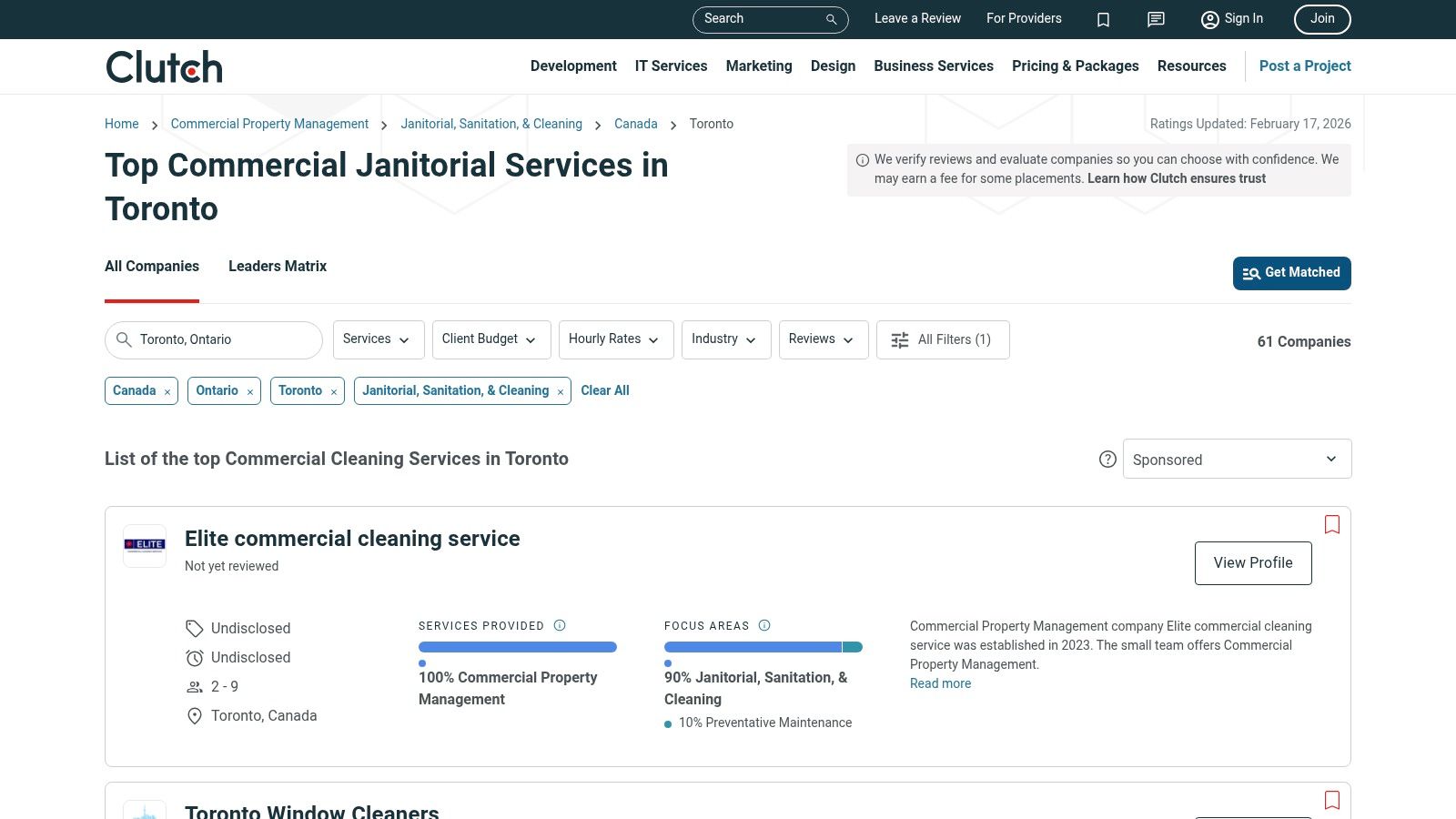
Task: Open the Pricing & Packages menu
Action: pyautogui.click(x=1075, y=66)
